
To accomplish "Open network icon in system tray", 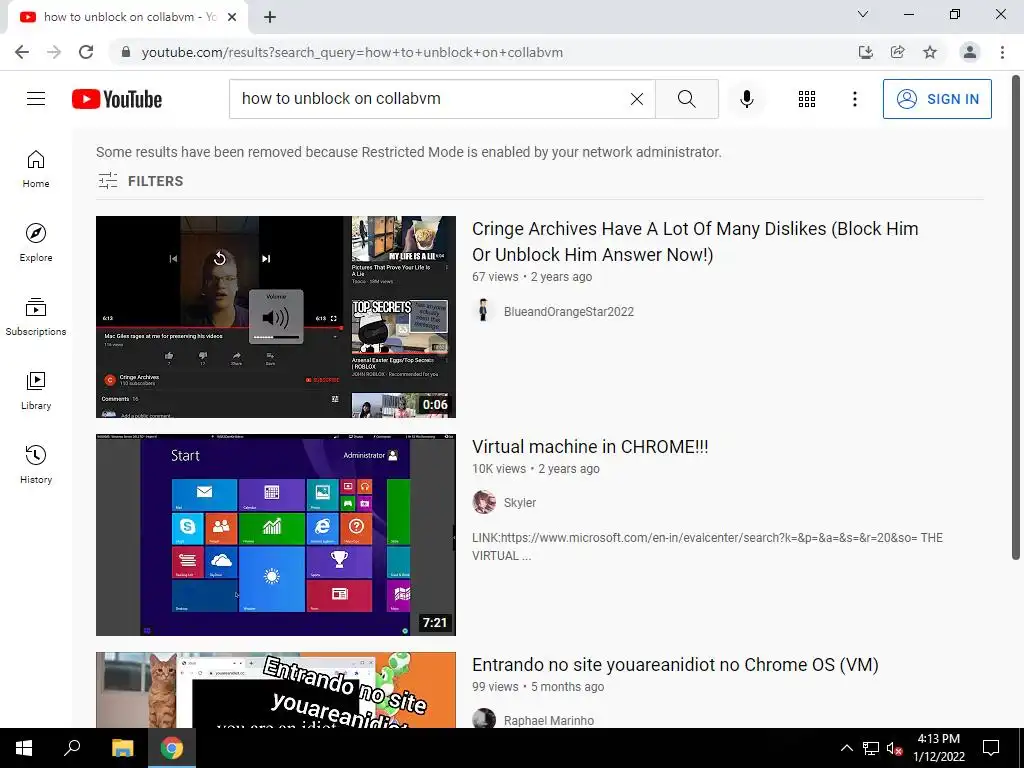I will click(871, 748).
